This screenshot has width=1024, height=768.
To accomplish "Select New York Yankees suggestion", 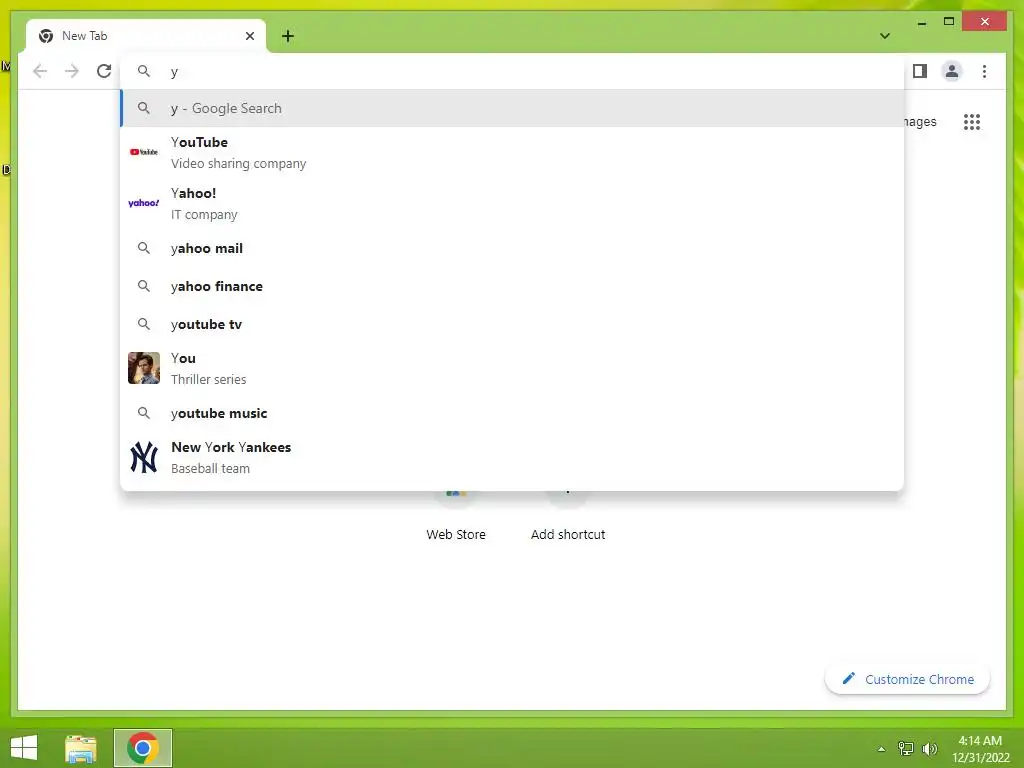I will [513, 457].
